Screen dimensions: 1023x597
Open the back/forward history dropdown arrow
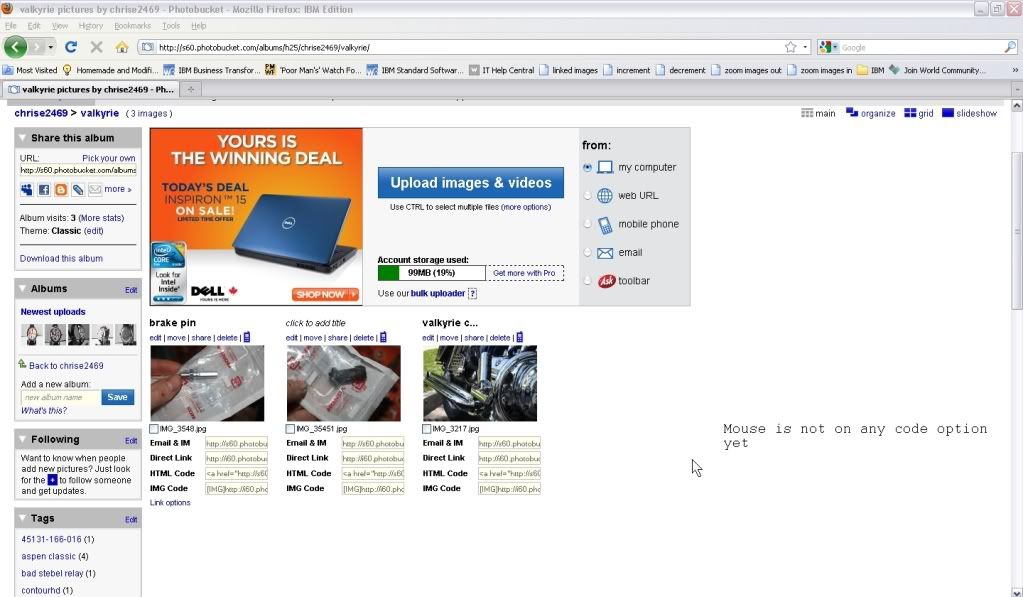51,47
